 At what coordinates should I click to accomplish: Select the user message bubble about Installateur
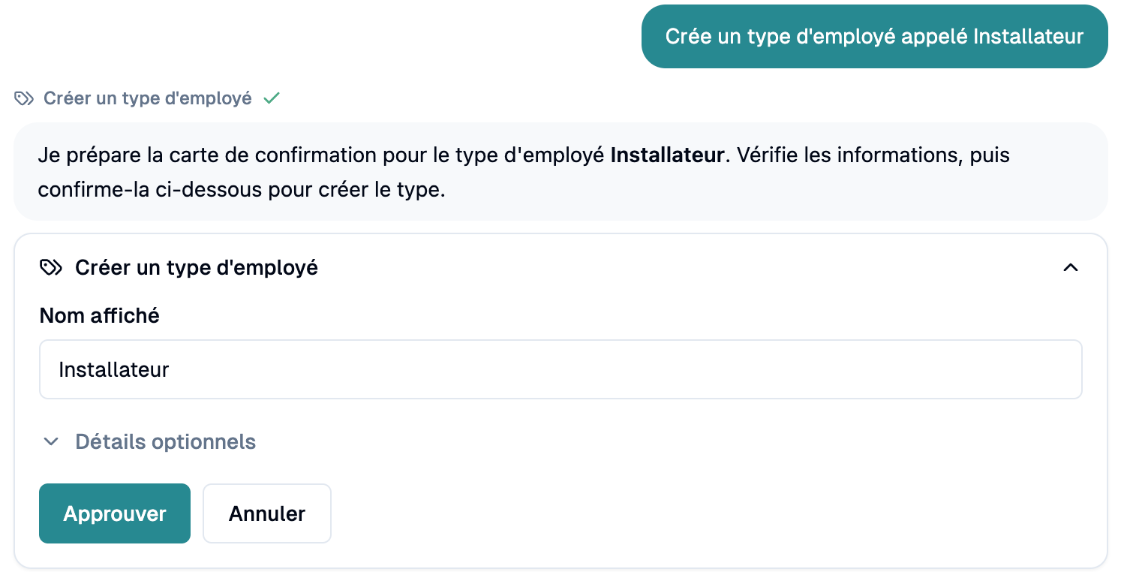874,36
